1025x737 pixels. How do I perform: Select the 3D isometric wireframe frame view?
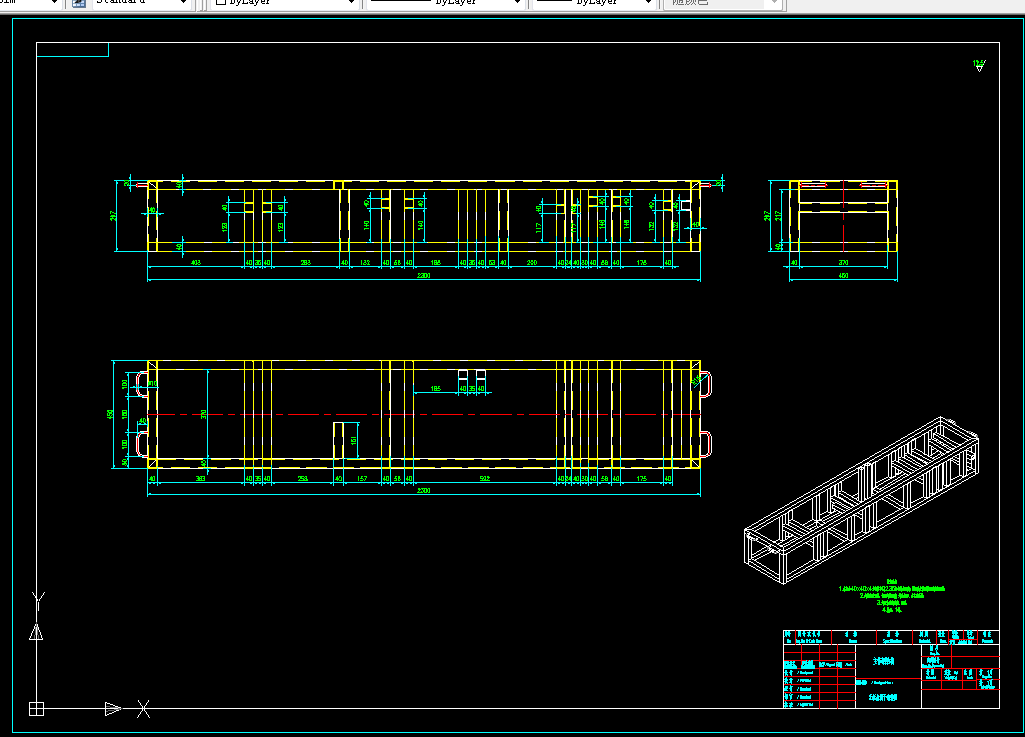point(862,500)
